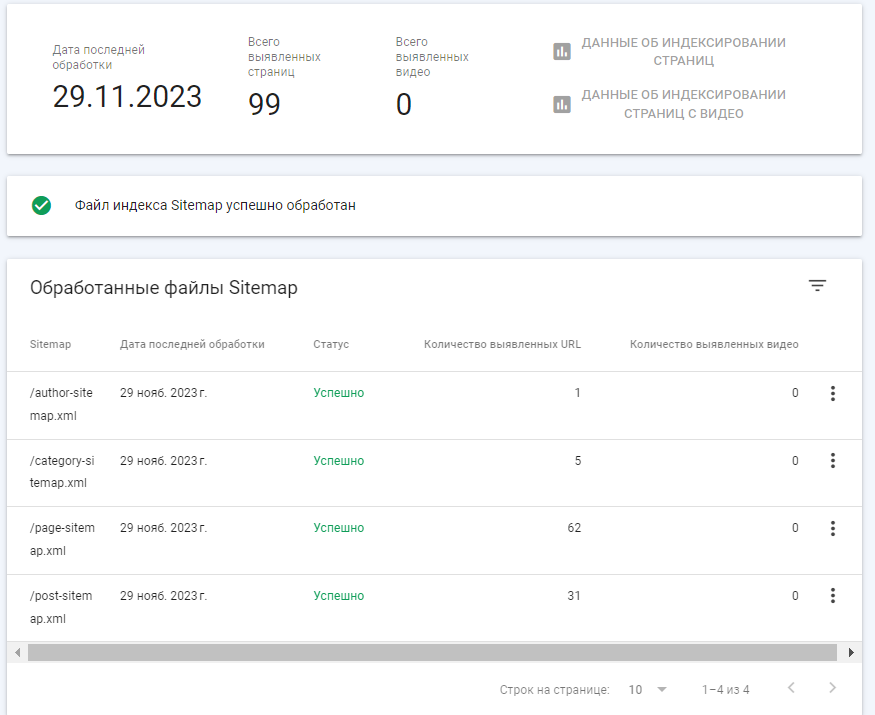
Task: Click the Строк на странице label
Action: pos(555,690)
